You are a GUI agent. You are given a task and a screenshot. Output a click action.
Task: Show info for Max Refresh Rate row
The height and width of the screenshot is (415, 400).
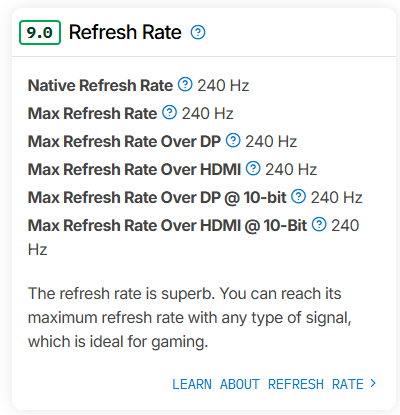coord(169,112)
